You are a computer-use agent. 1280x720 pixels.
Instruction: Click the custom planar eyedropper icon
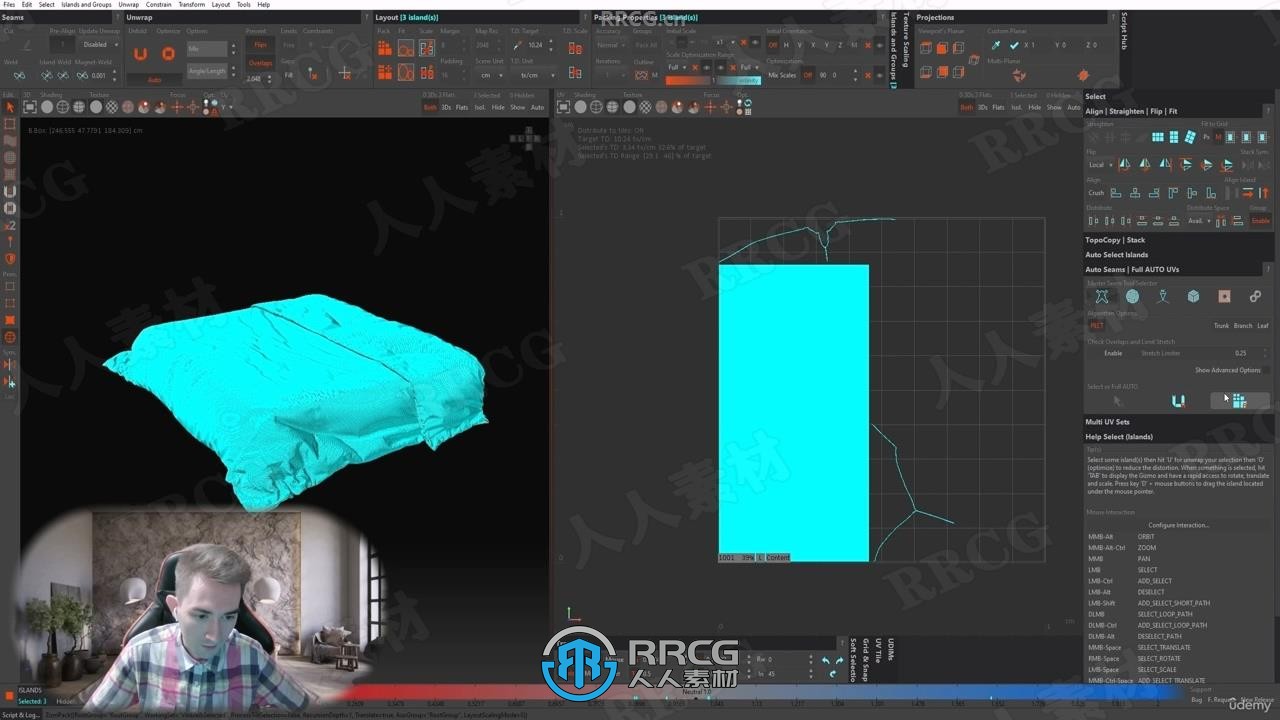coord(995,45)
